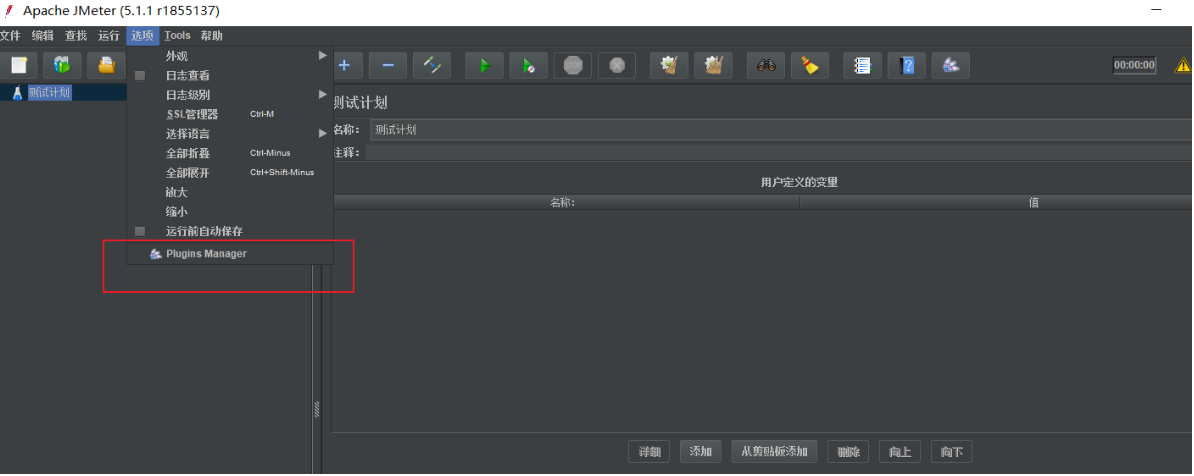Click the 向上 button

tap(900, 452)
